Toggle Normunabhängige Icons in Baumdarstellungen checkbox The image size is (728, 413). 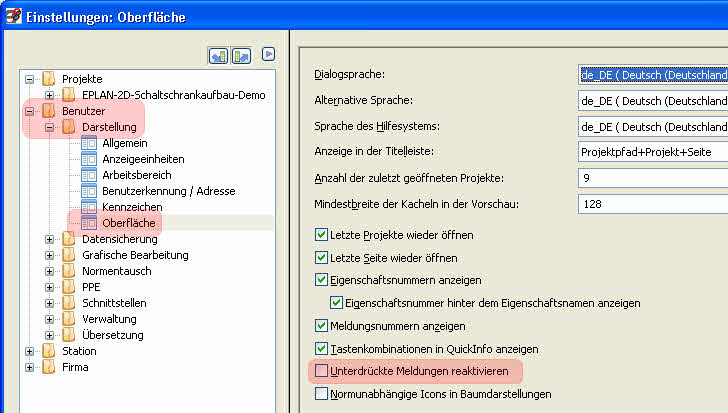coord(321,394)
